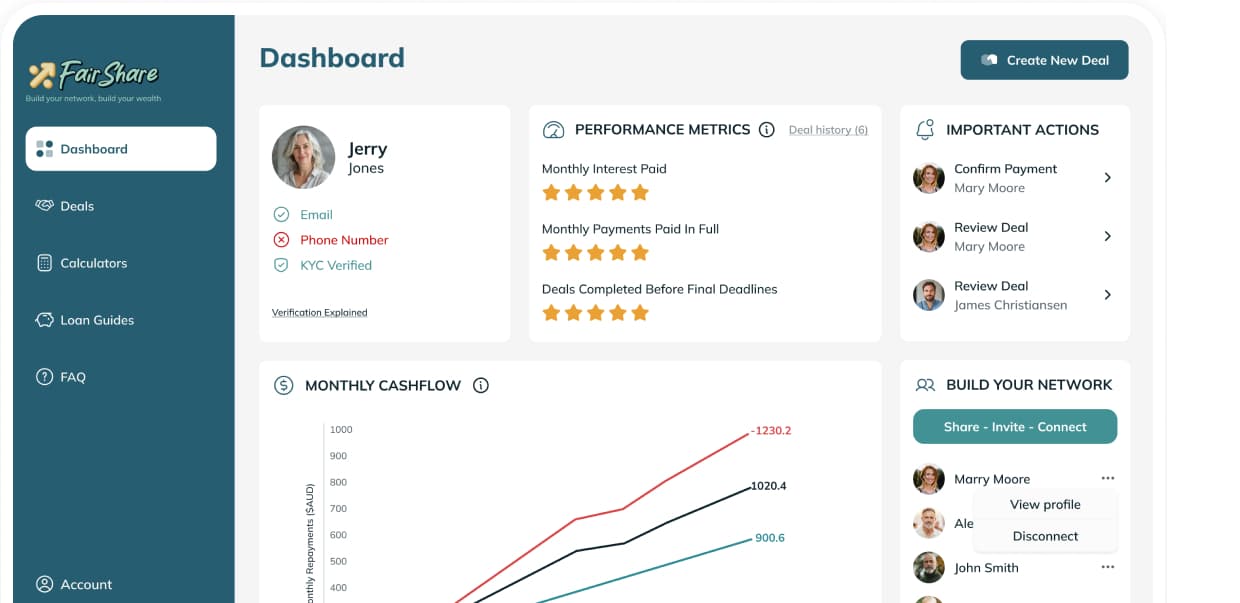Image resolution: width=1240 pixels, height=603 pixels.
Task: Click the Phone Number unverified status icon
Action: (x=281, y=240)
